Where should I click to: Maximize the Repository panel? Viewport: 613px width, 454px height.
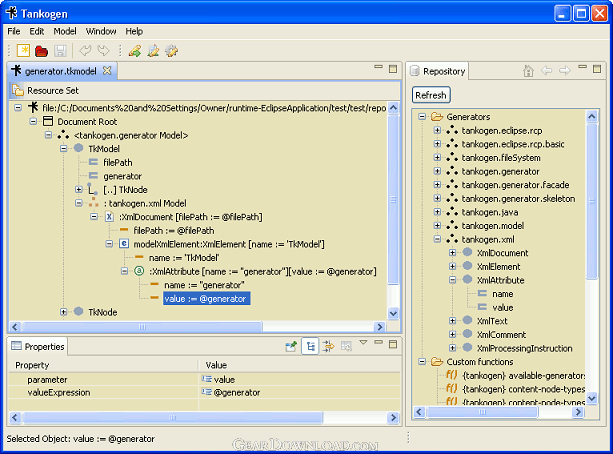tap(597, 69)
